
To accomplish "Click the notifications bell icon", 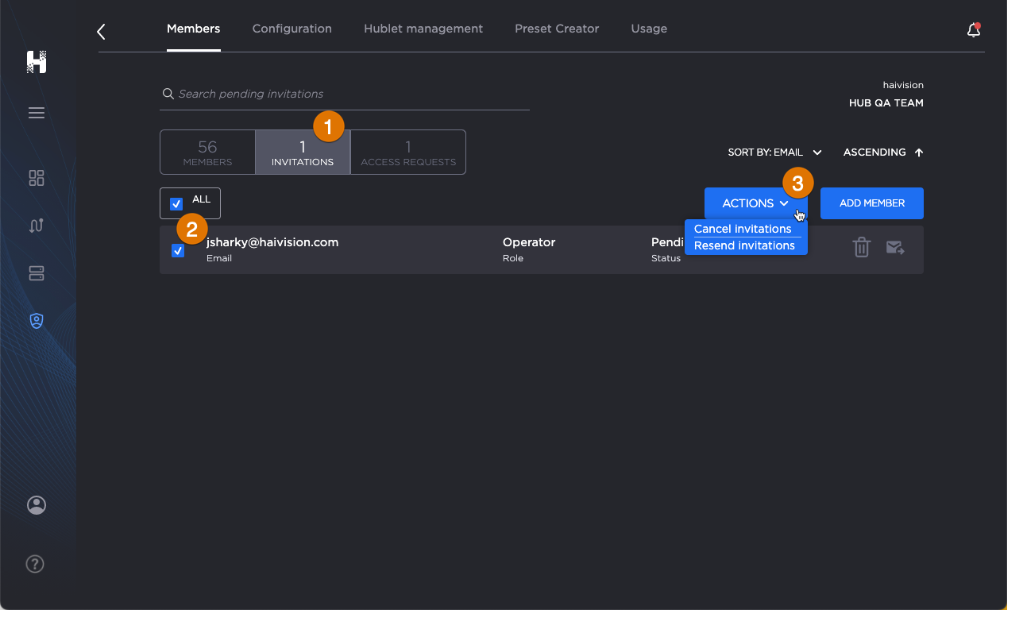I will point(973,30).
